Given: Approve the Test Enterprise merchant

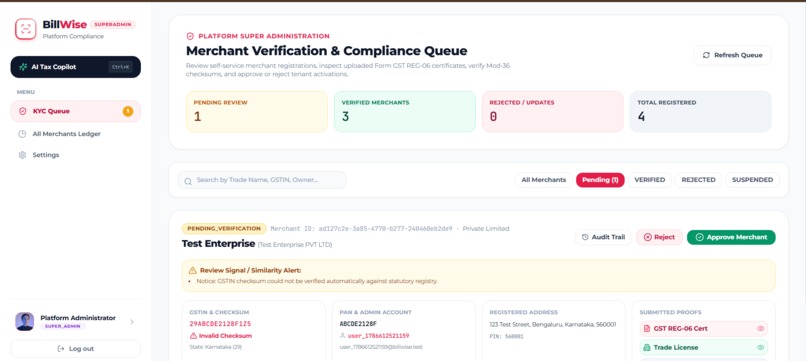Looking at the screenshot, I should (x=731, y=237).
